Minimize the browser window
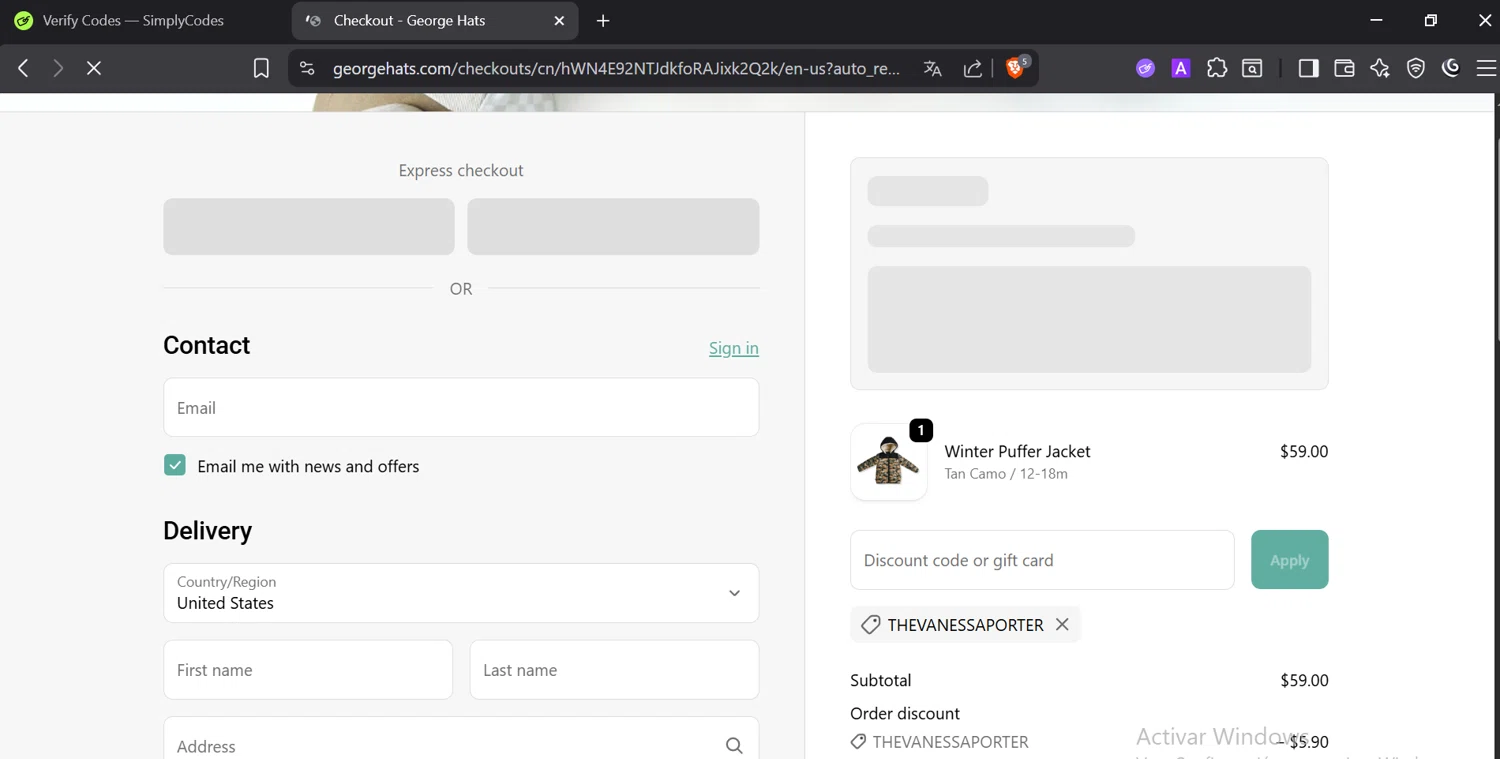This screenshot has width=1500, height=759. click(1376, 20)
